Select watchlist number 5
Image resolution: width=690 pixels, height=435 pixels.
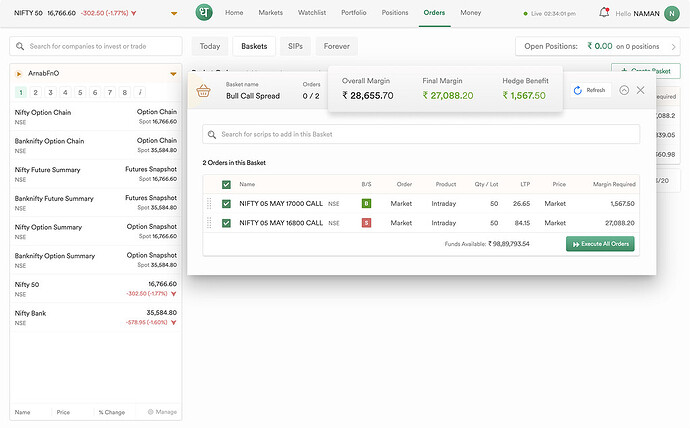click(x=80, y=92)
